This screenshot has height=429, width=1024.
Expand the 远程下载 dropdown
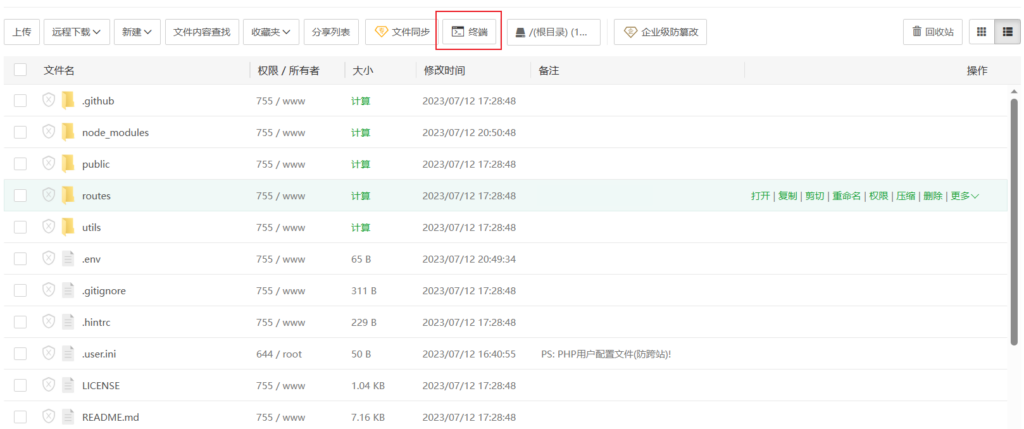coord(76,31)
